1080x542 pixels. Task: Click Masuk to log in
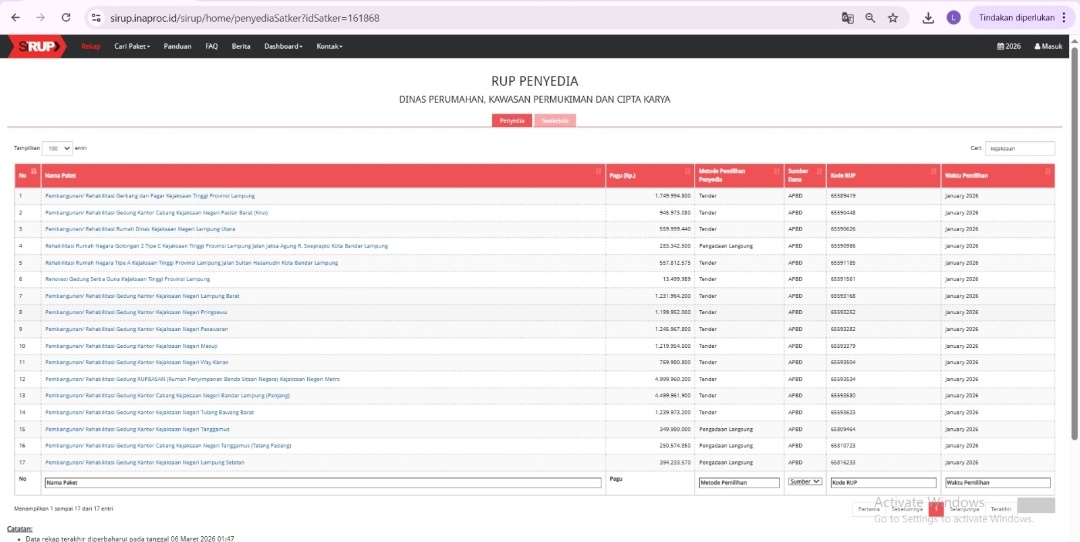(1048, 46)
